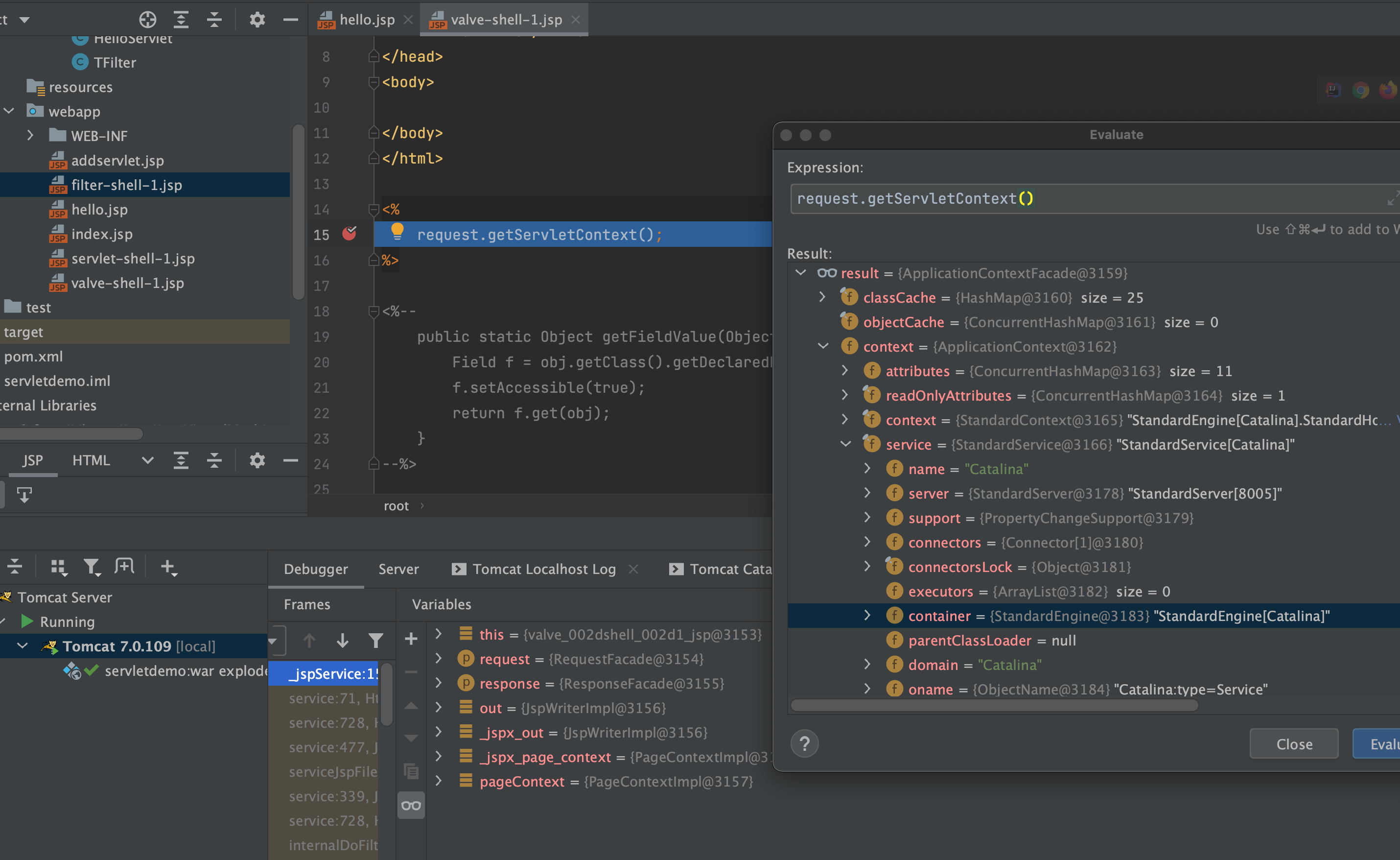Expand the connectors field
Viewport: 1400px width, 860px height.
867,542
